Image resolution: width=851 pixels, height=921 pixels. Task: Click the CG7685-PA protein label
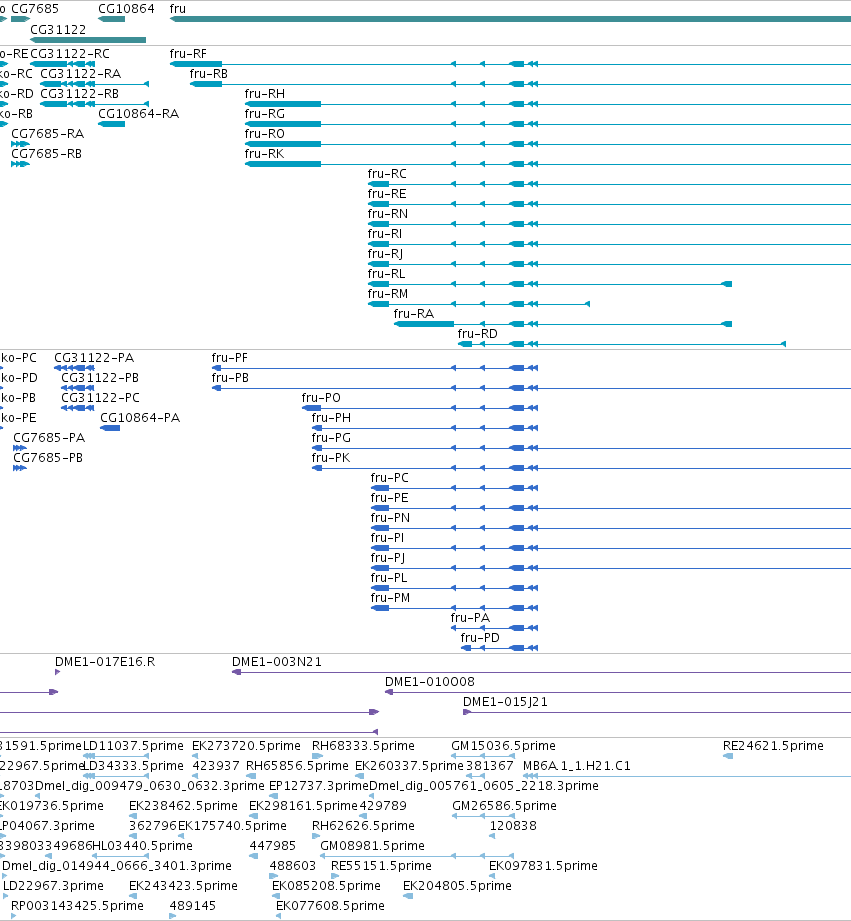49,438
